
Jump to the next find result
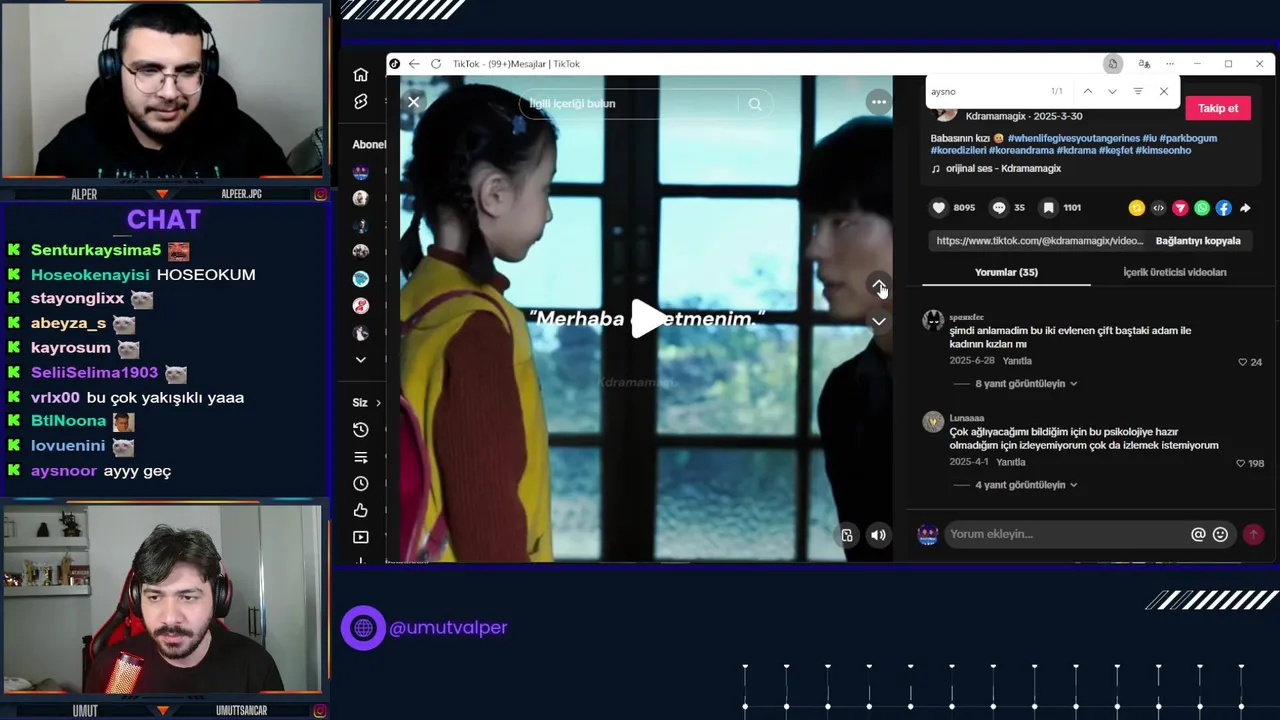(x=1112, y=91)
